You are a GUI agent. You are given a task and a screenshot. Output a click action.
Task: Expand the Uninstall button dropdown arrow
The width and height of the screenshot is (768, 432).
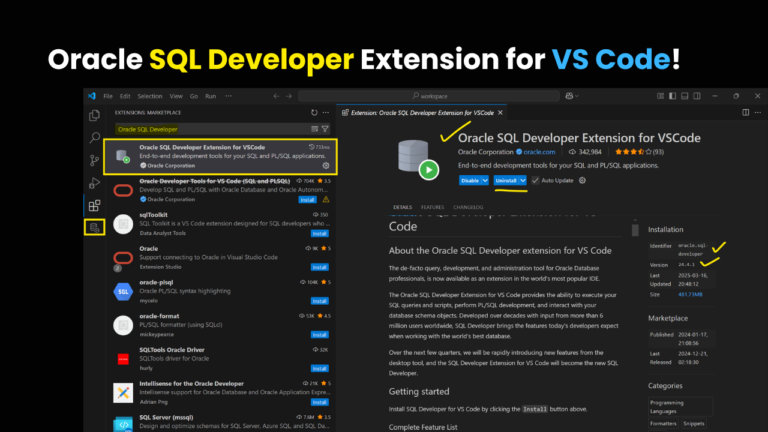point(523,180)
